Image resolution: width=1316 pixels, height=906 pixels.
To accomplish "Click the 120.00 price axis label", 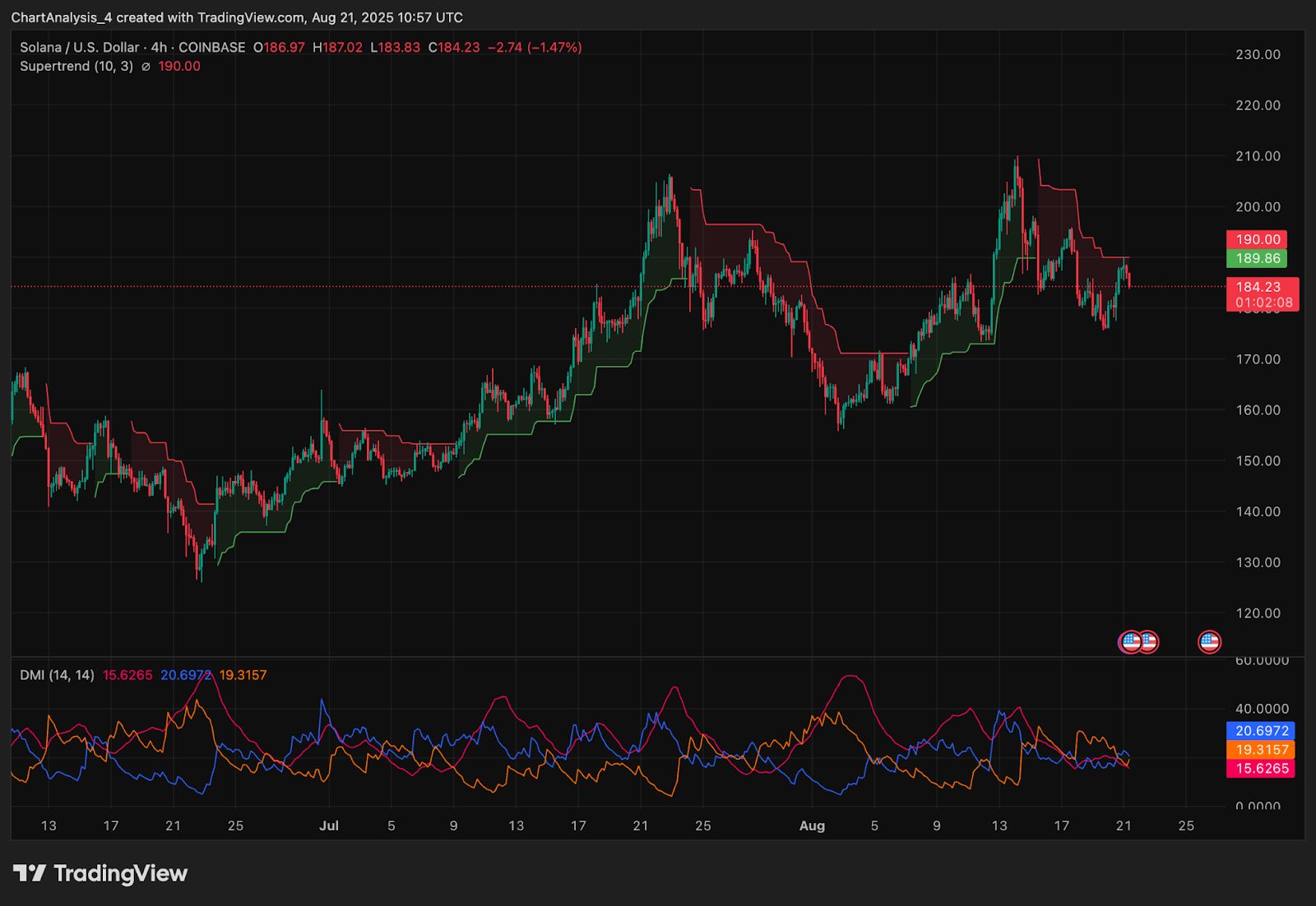I will point(1258,613).
